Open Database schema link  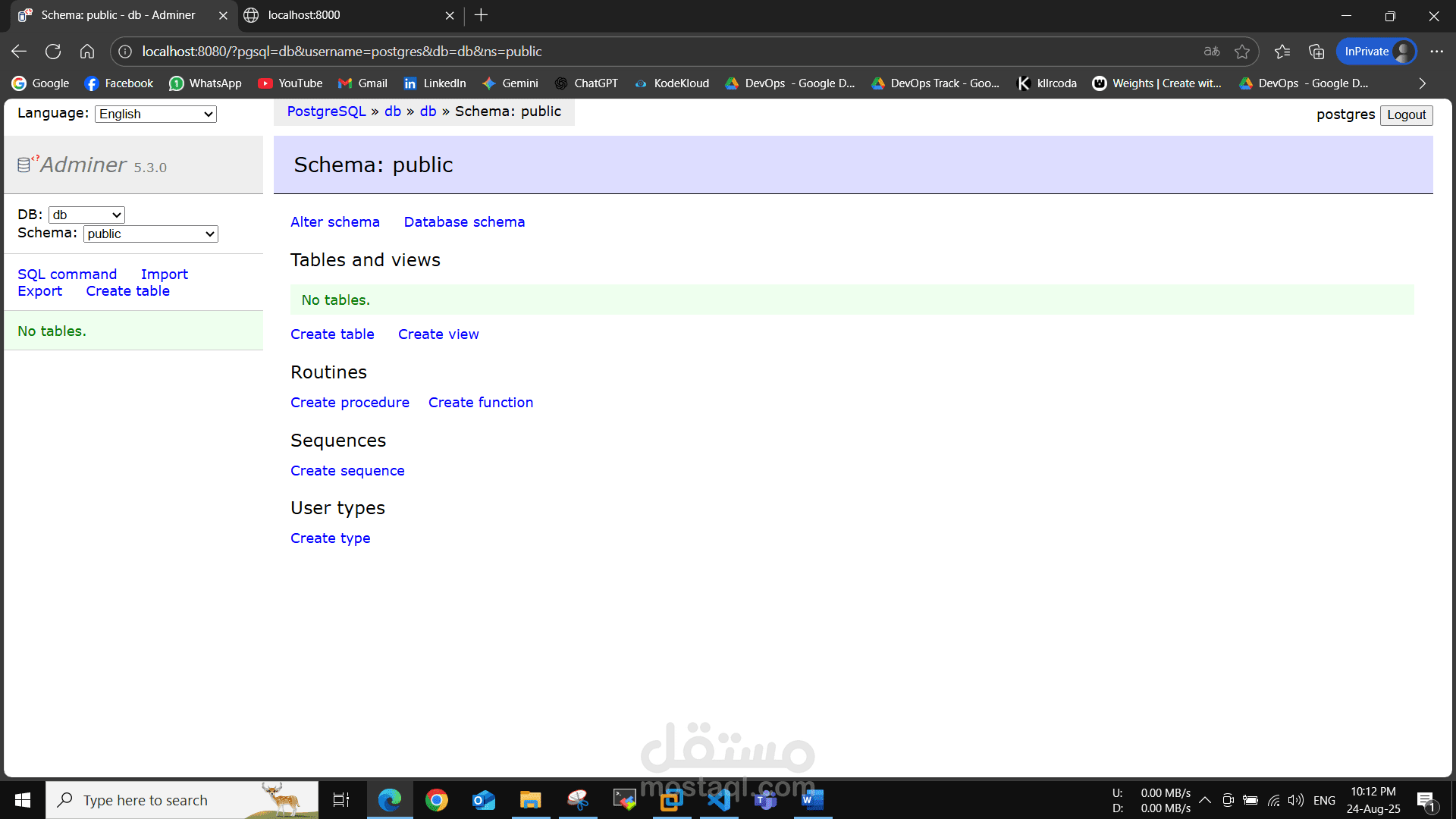tap(464, 222)
